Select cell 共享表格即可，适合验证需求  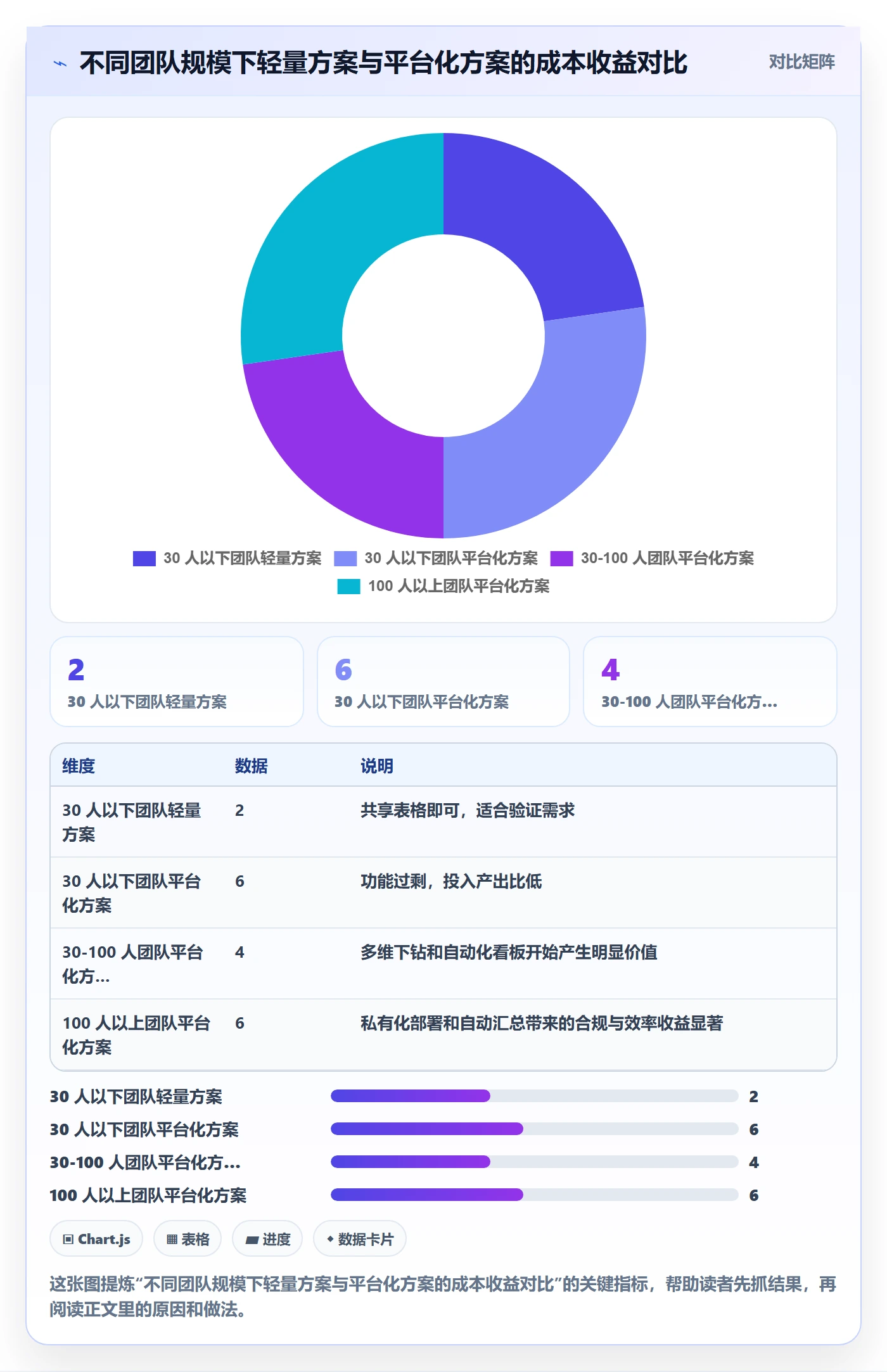click(468, 810)
